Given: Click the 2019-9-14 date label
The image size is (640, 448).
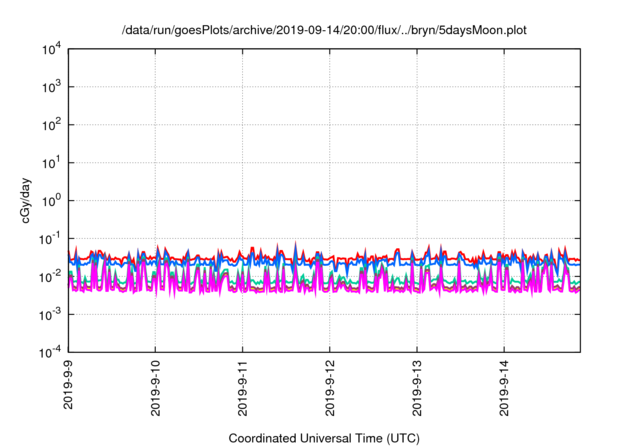Looking at the screenshot, I should (x=504, y=388).
